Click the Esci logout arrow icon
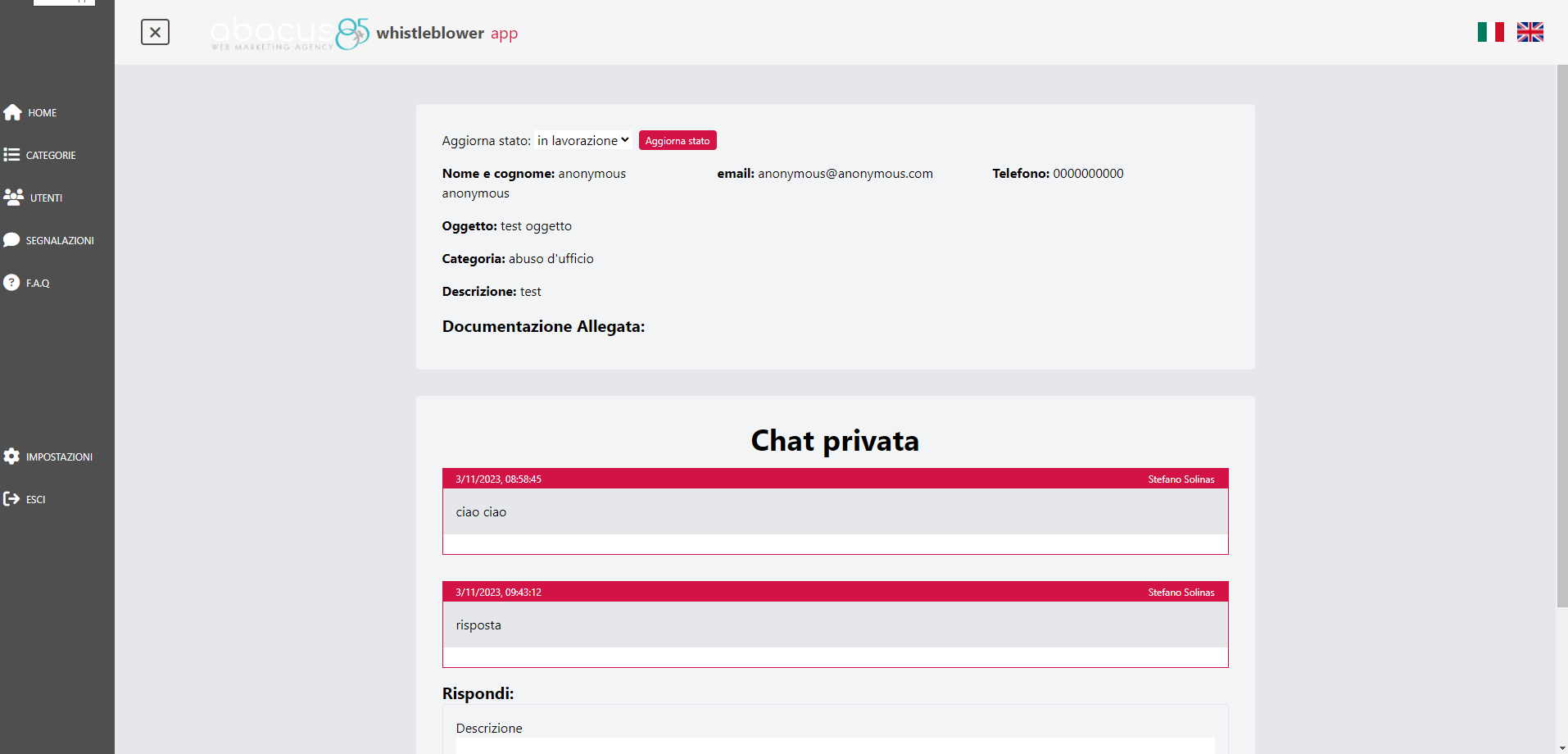Viewport: 1568px width, 754px height. (x=11, y=499)
